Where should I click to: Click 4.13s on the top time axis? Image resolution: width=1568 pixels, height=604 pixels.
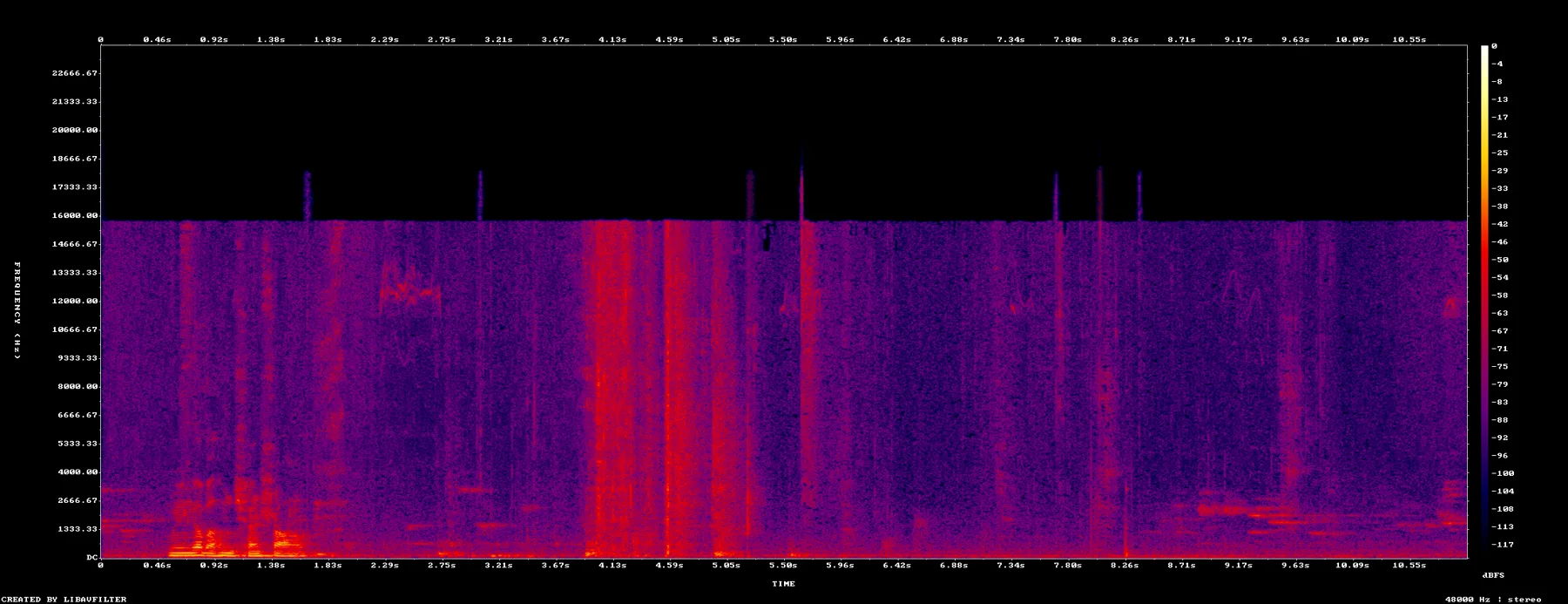coord(612,40)
